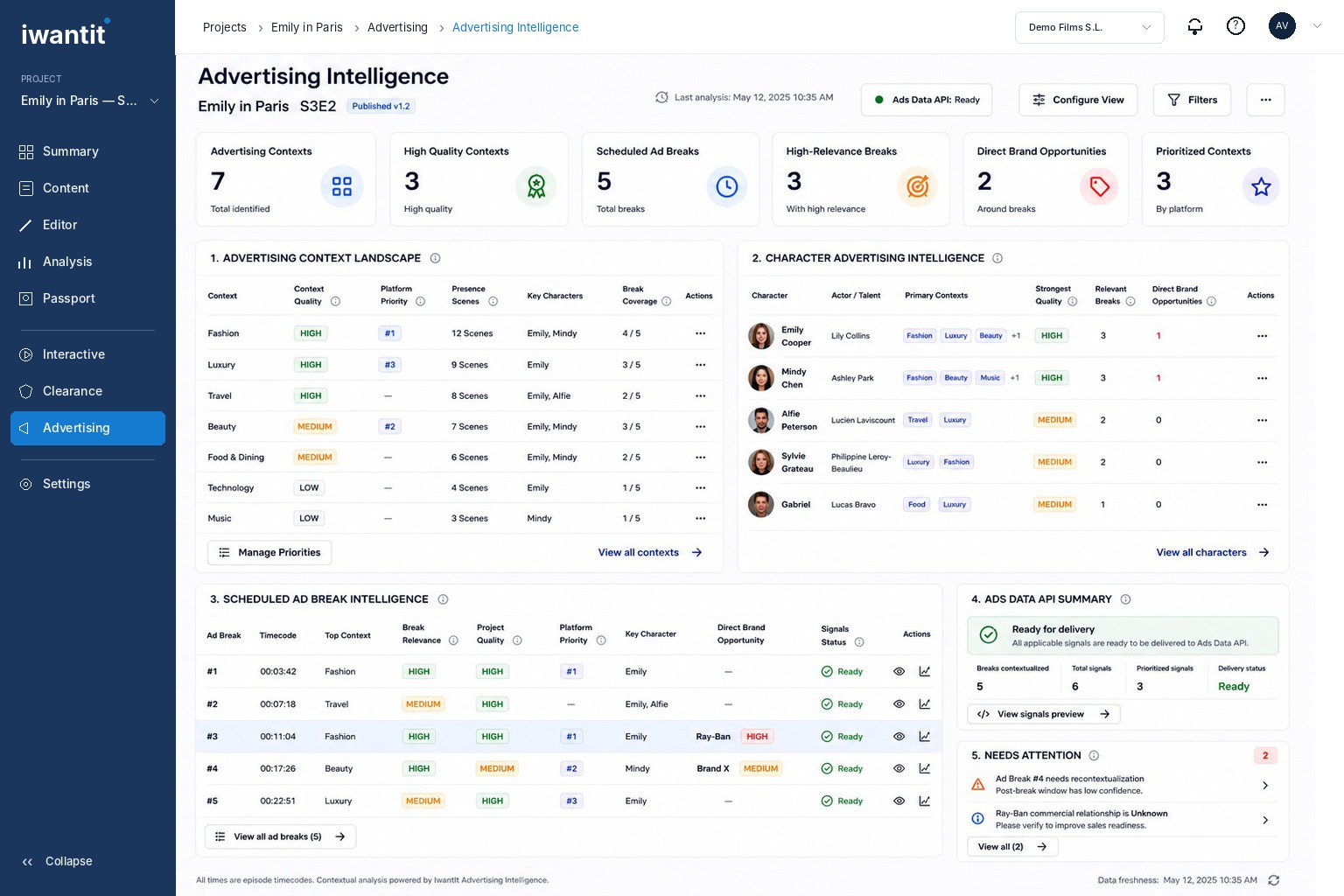Toggle eye visibility for ad break #2

pyautogui.click(x=899, y=704)
